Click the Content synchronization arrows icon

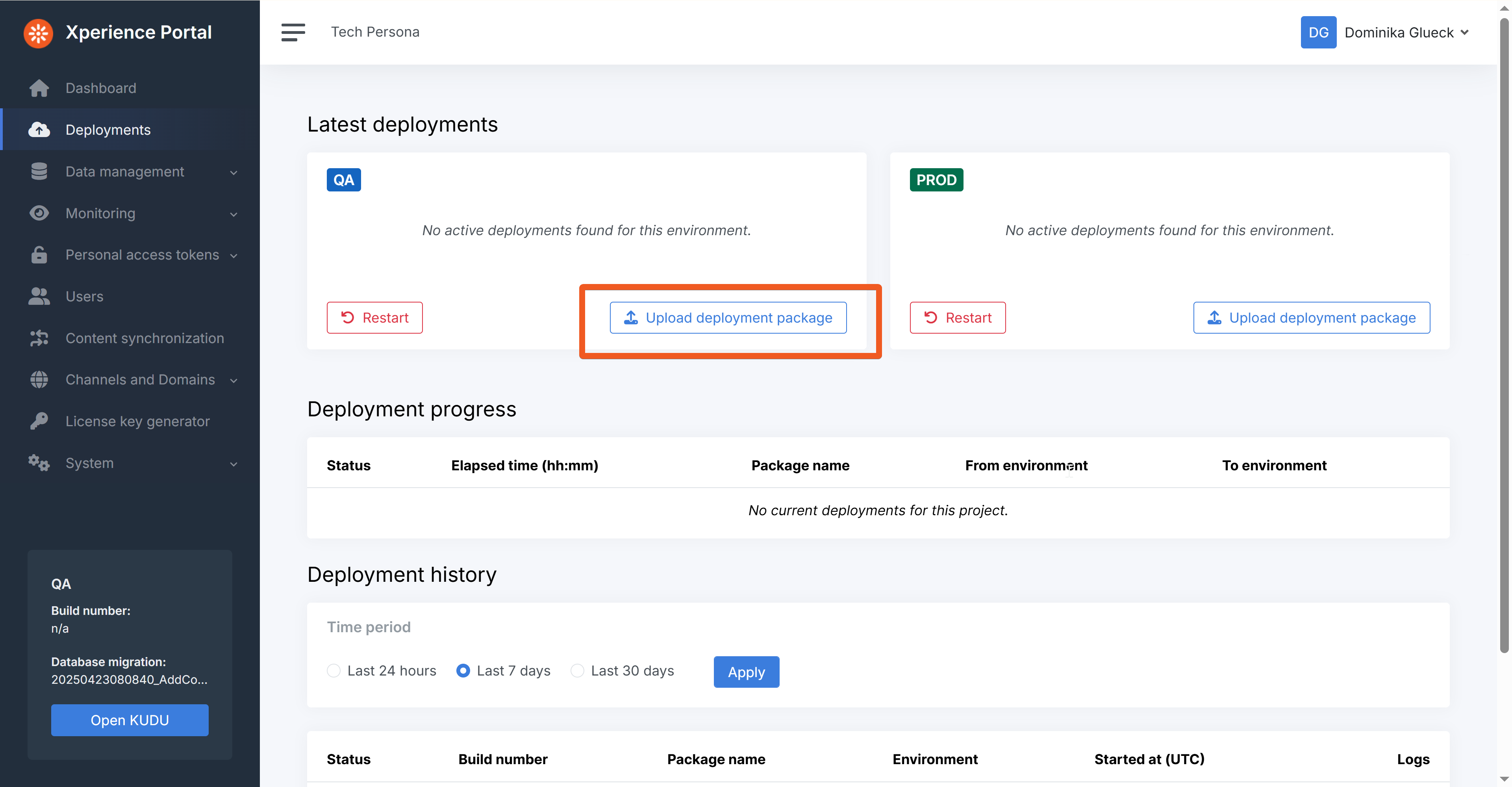click(x=39, y=338)
